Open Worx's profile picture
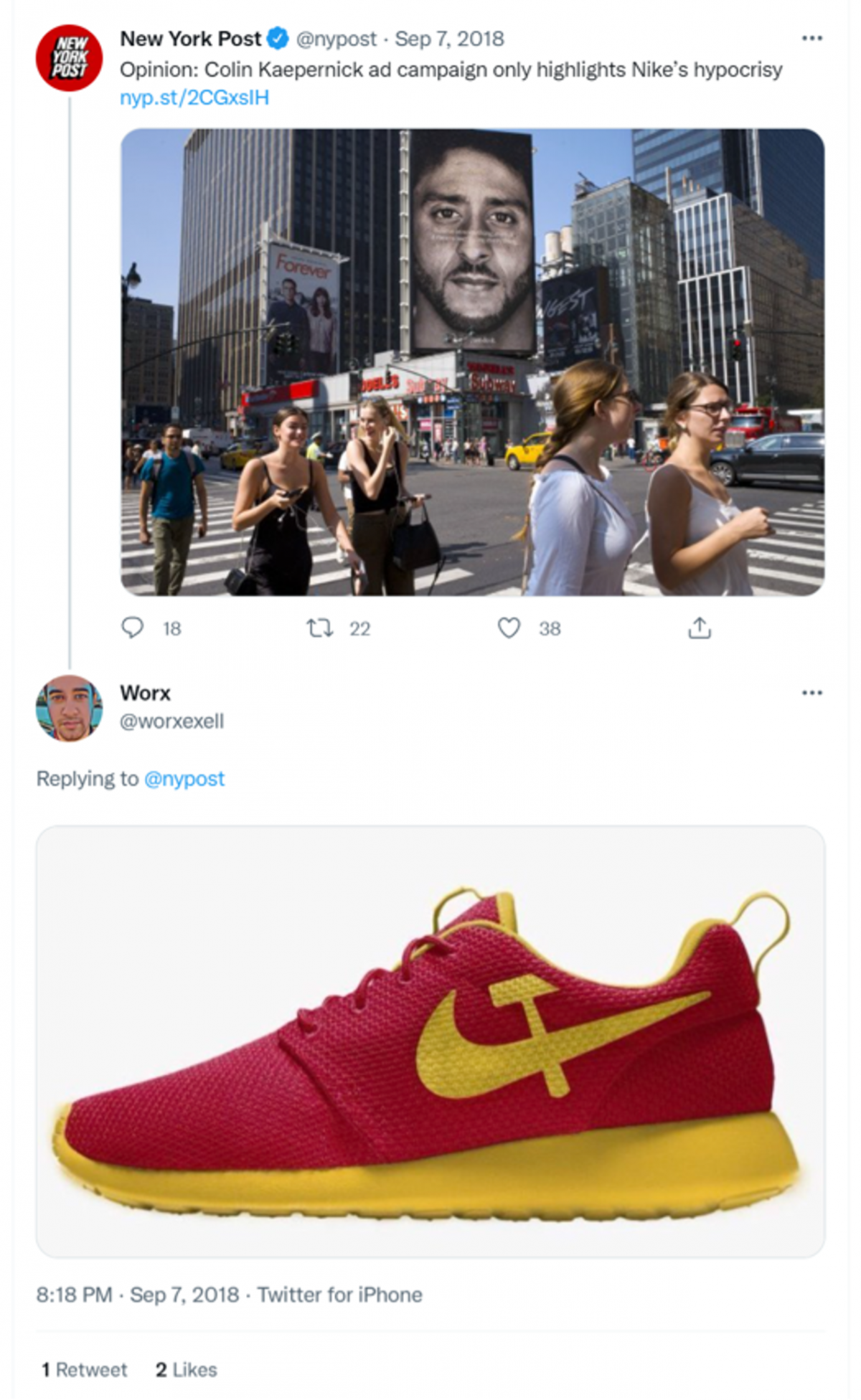The height and width of the screenshot is (1400, 861). tap(70, 710)
